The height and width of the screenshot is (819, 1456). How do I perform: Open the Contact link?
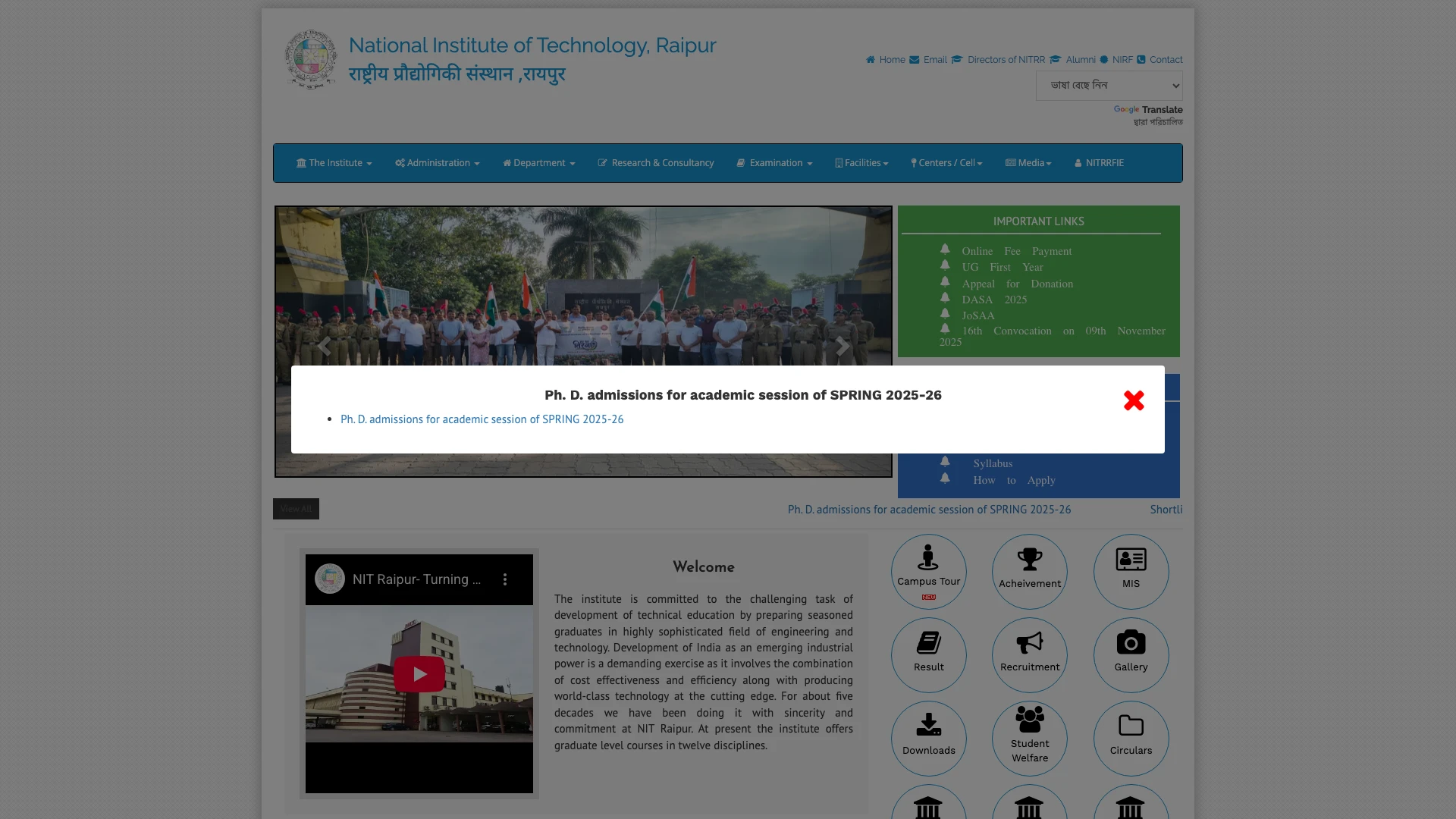pyautogui.click(x=1159, y=60)
